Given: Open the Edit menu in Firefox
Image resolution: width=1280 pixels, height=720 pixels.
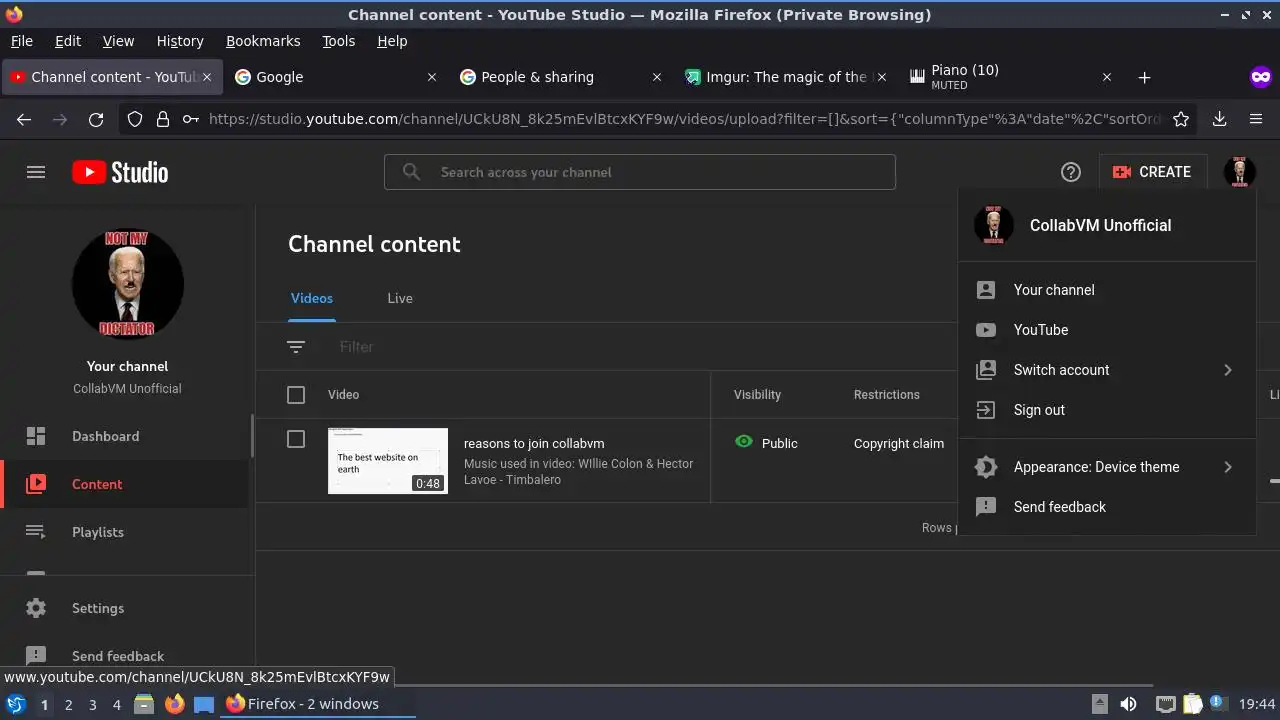Looking at the screenshot, I should coord(68,41).
